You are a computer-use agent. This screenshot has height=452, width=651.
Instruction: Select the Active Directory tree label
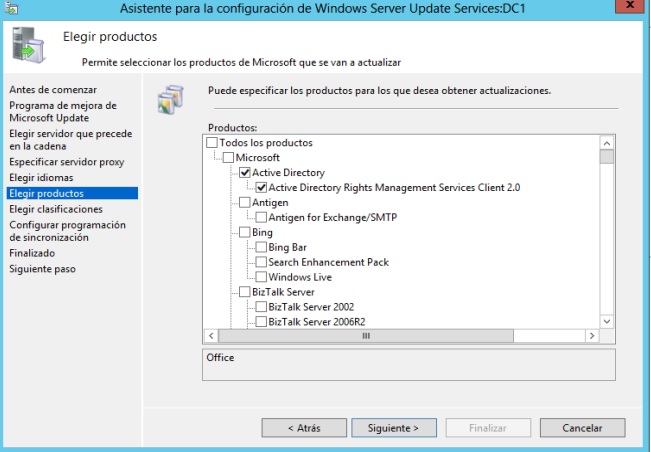coord(289,172)
